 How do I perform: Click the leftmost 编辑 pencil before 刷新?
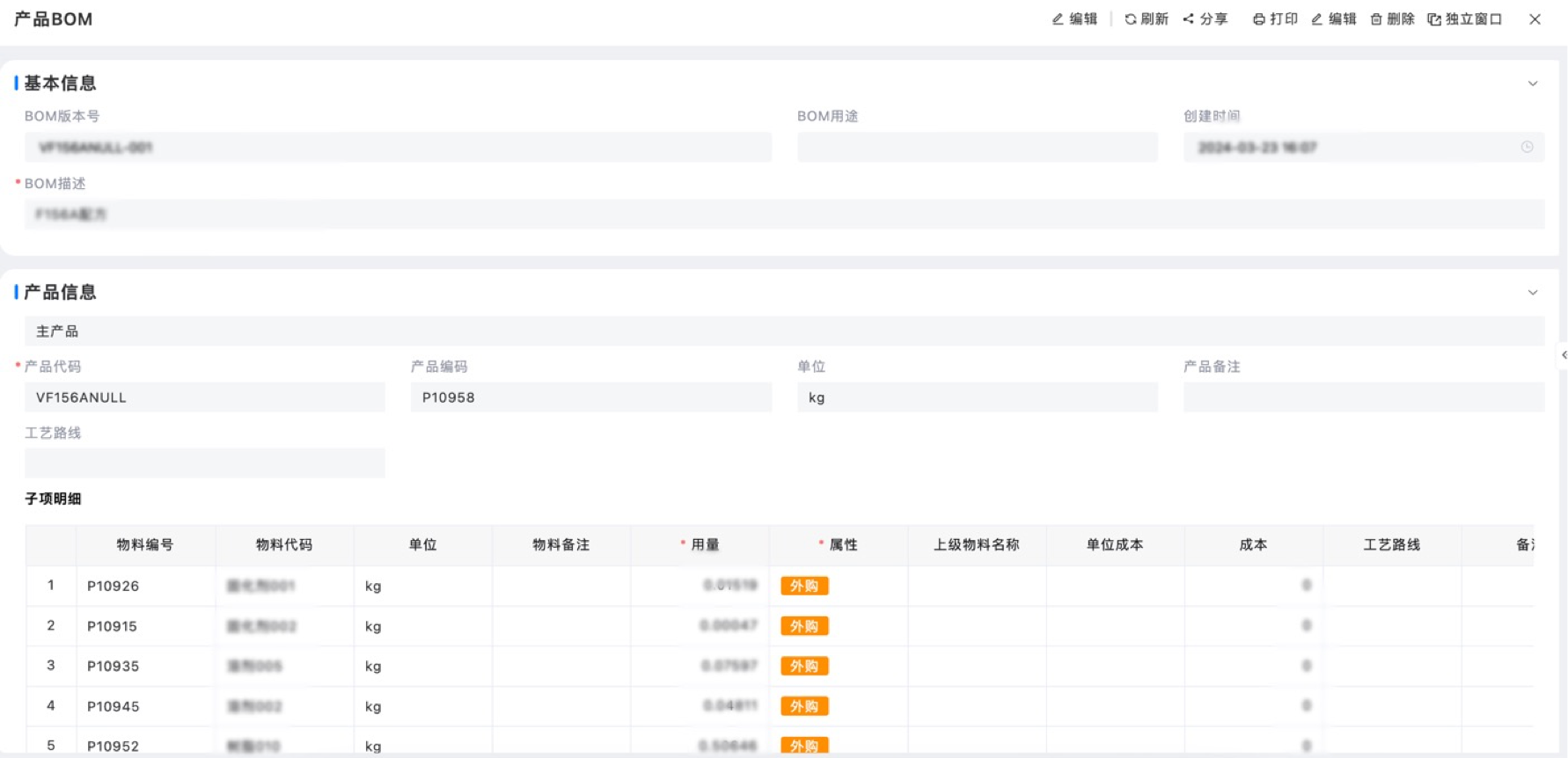(x=1074, y=19)
